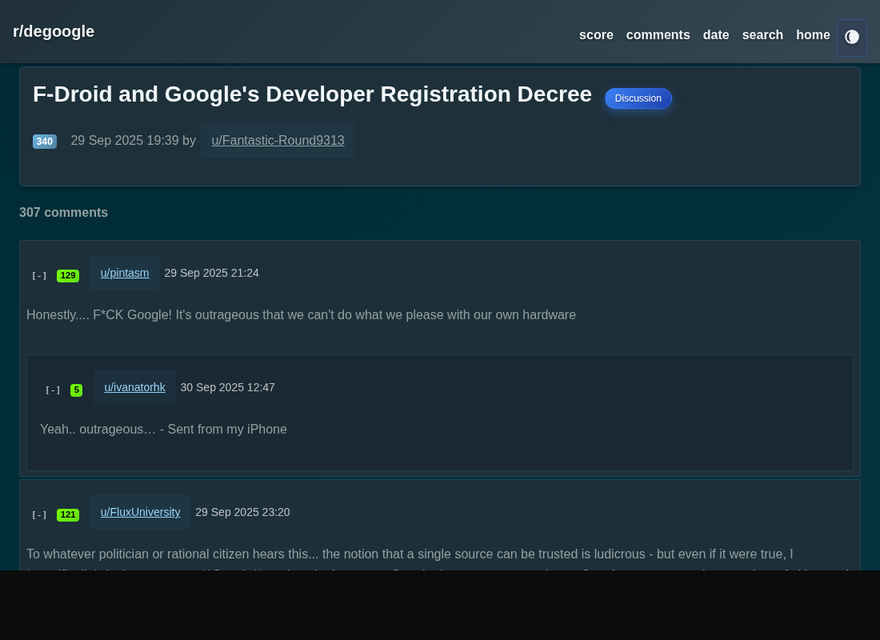Image resolution: width=880 pixels, height=640 pixels.
Task: Go to home from the navigation
Action: [813, 35]
